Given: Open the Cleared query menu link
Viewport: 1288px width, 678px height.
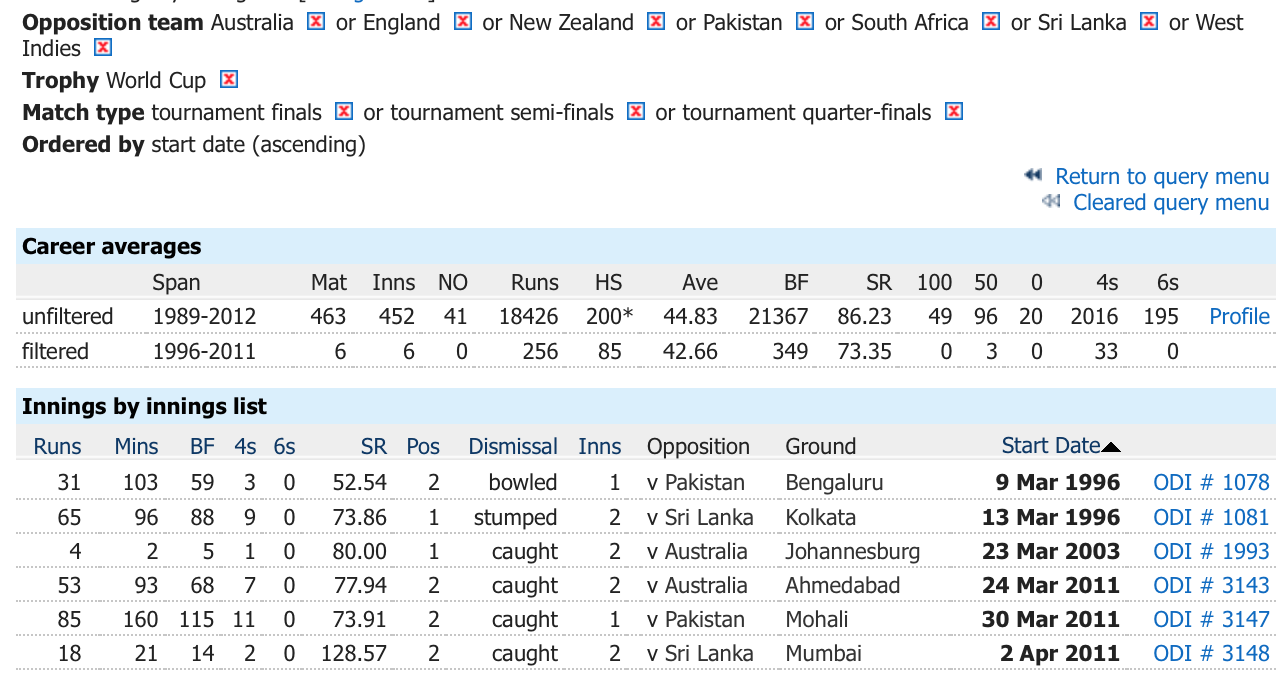Looking at the screenshot, I should click(x=1171, y=202).
